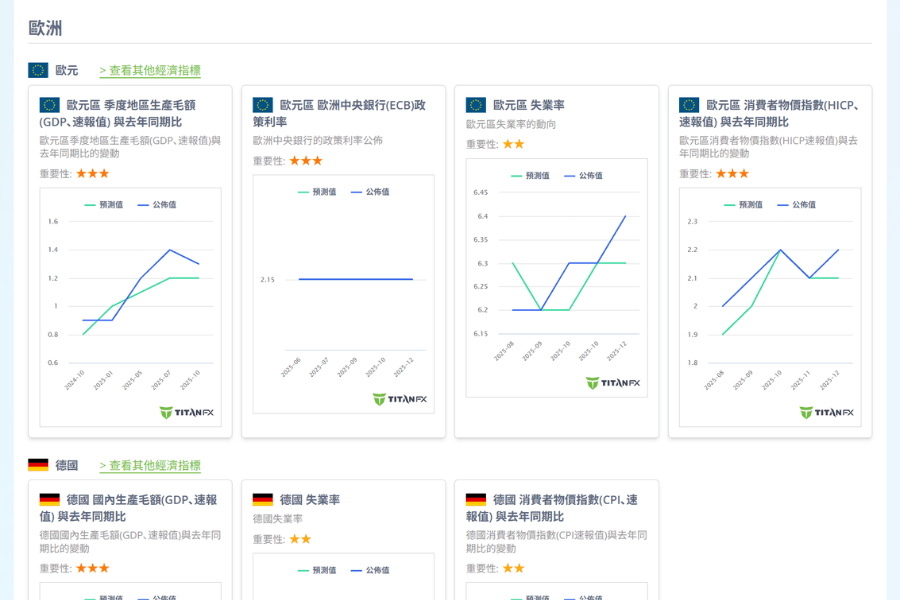Click the Titan FX logo in the Eurozone GDP chart
This screenshot has width=900, height=600.
point(187,412)
